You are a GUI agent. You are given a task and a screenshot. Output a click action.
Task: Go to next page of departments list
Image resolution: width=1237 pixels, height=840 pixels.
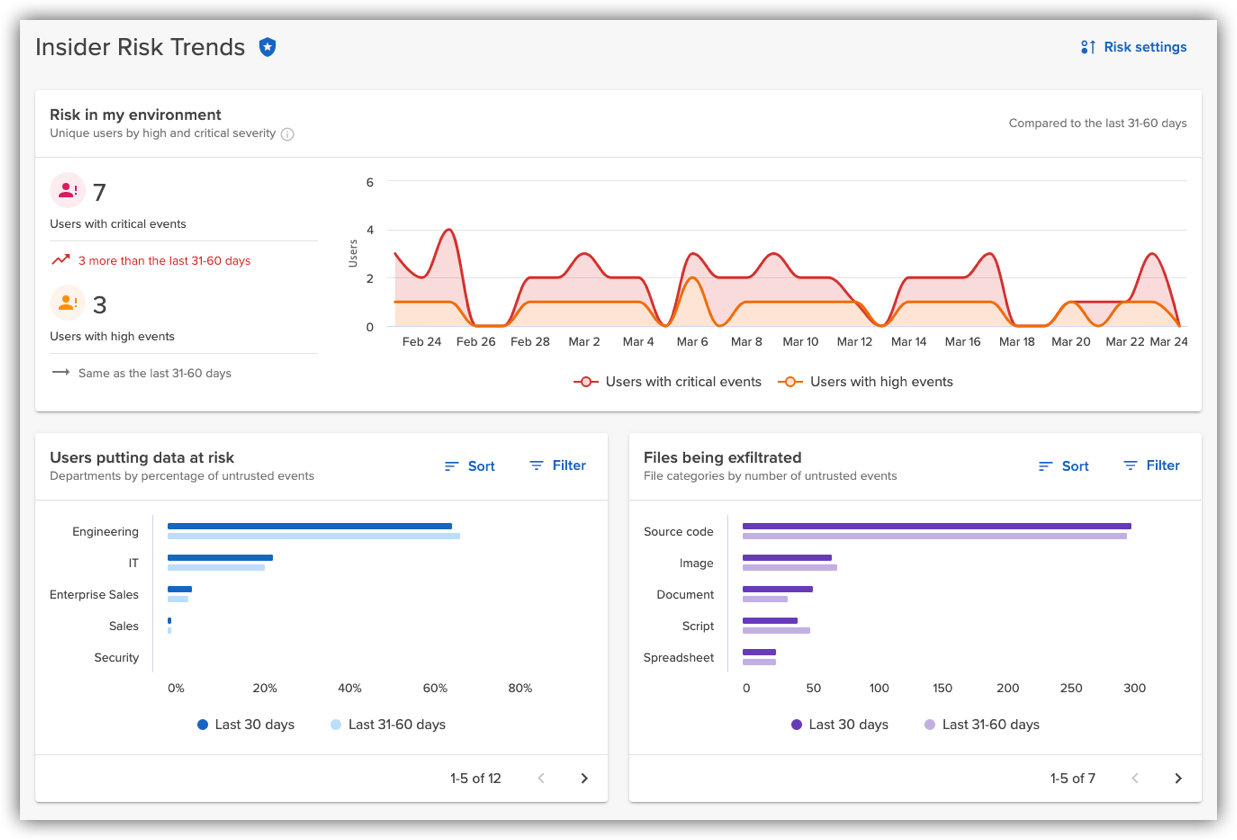point(585,778)
